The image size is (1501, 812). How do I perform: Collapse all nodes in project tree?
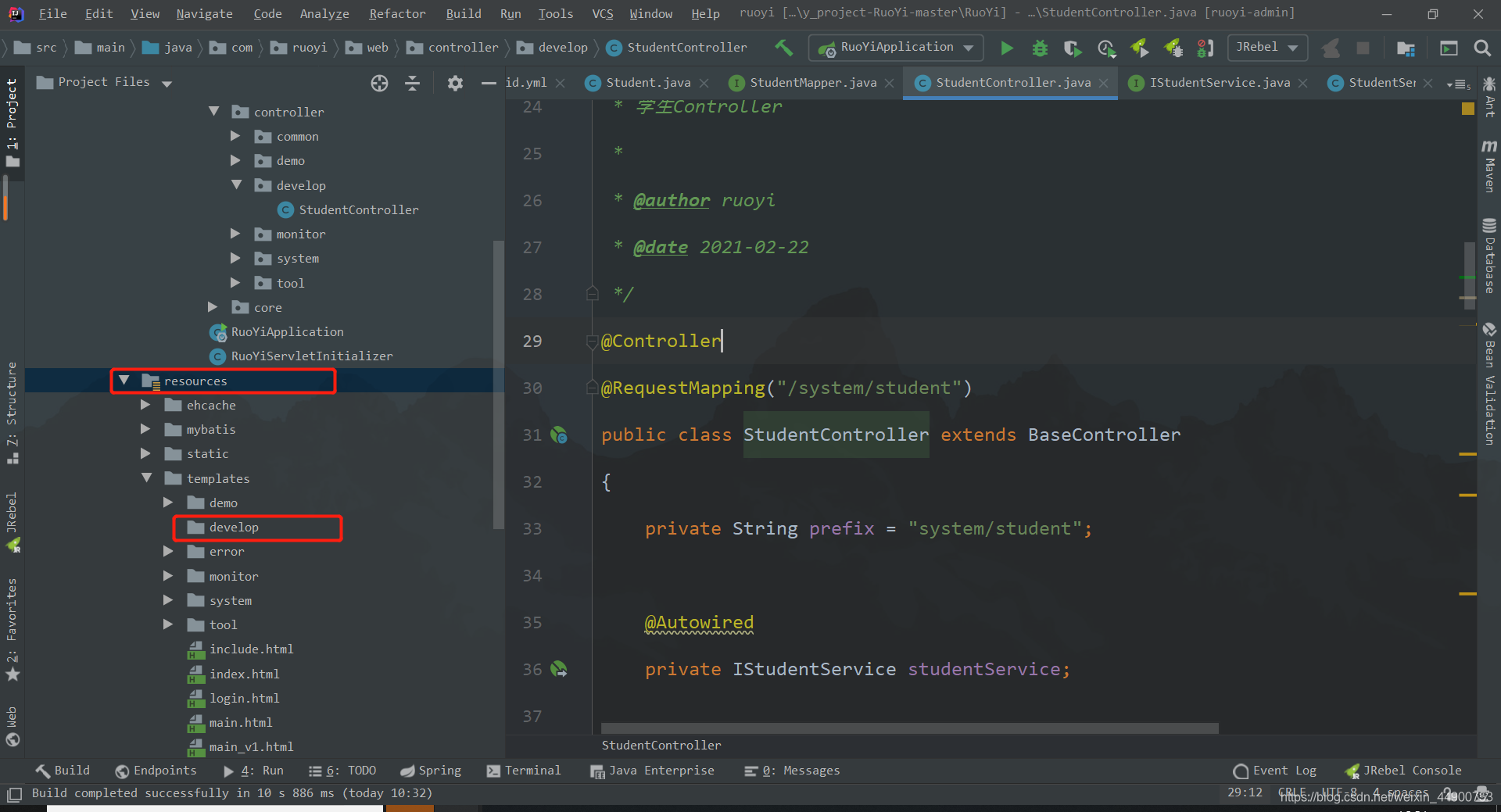413,83
